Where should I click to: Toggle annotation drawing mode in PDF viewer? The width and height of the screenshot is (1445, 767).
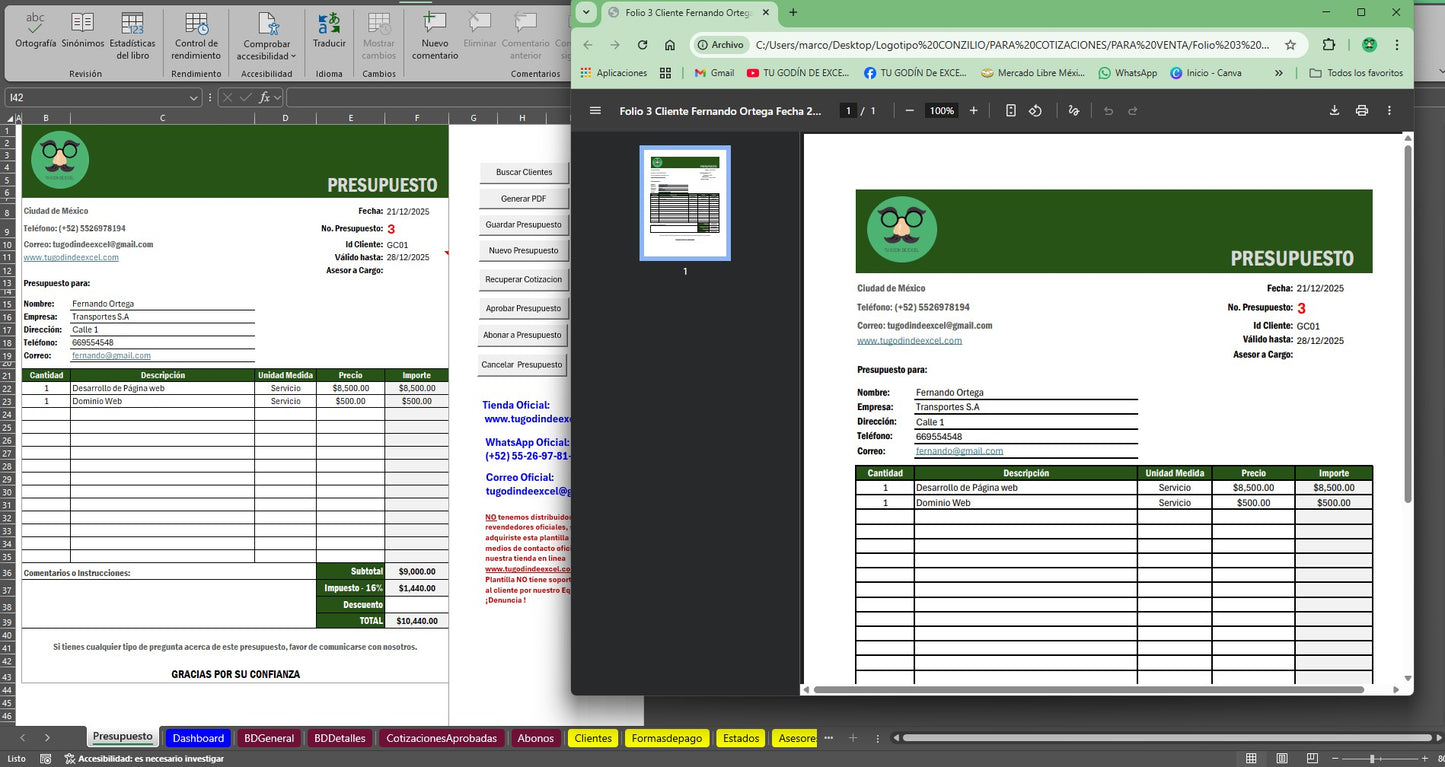click(x=1073, y=111)
